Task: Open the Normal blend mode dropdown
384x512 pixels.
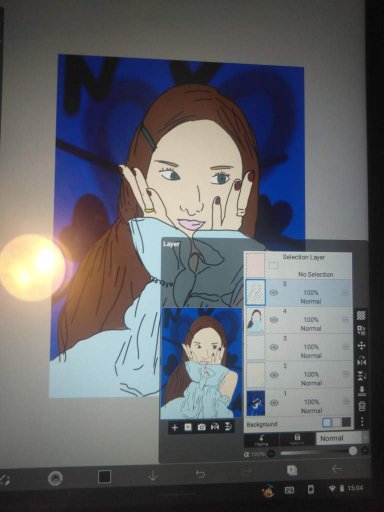Action: click(339, 438)
